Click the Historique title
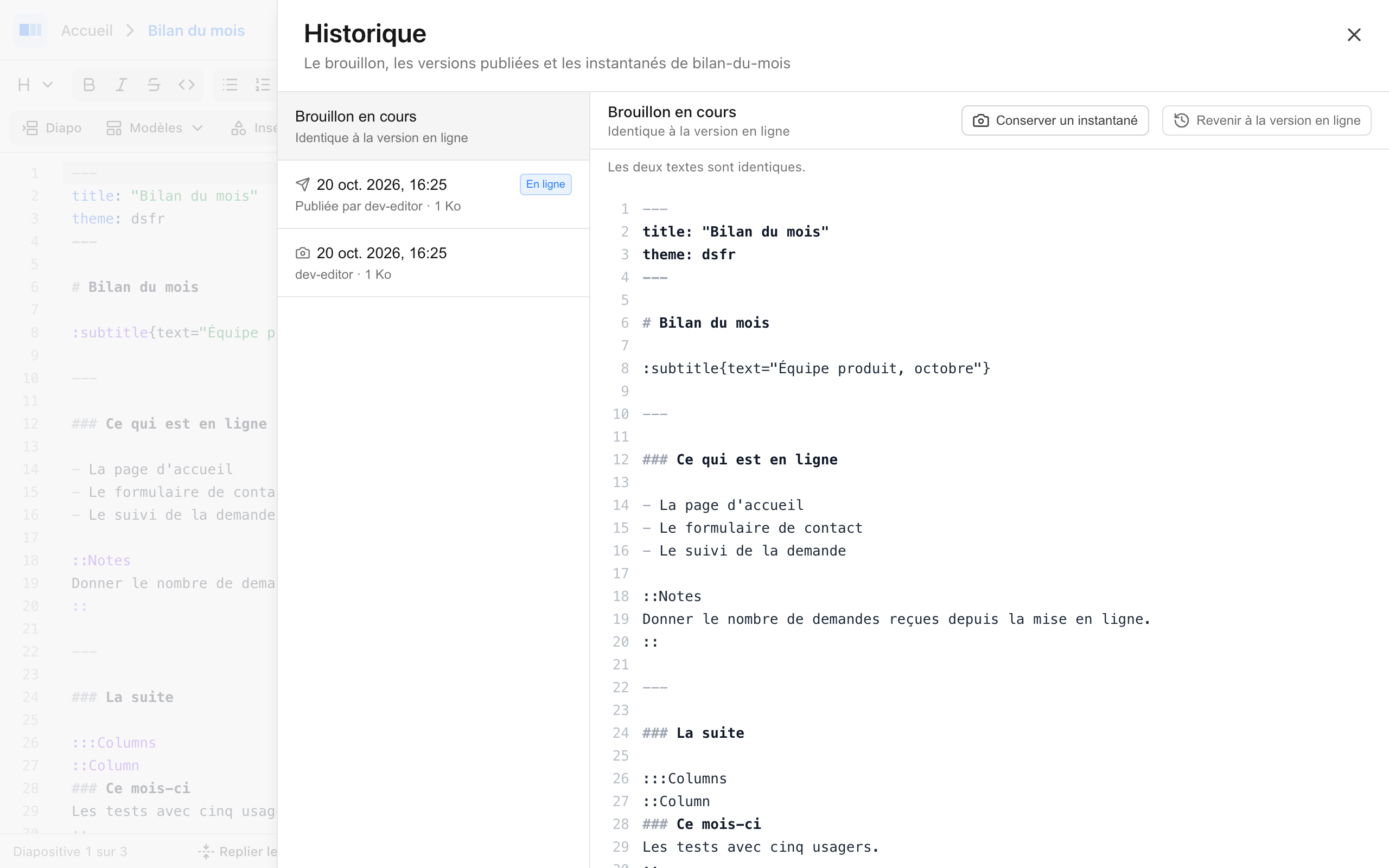Viewport: 1389px width, 868px height. click(x=365, y=33)
